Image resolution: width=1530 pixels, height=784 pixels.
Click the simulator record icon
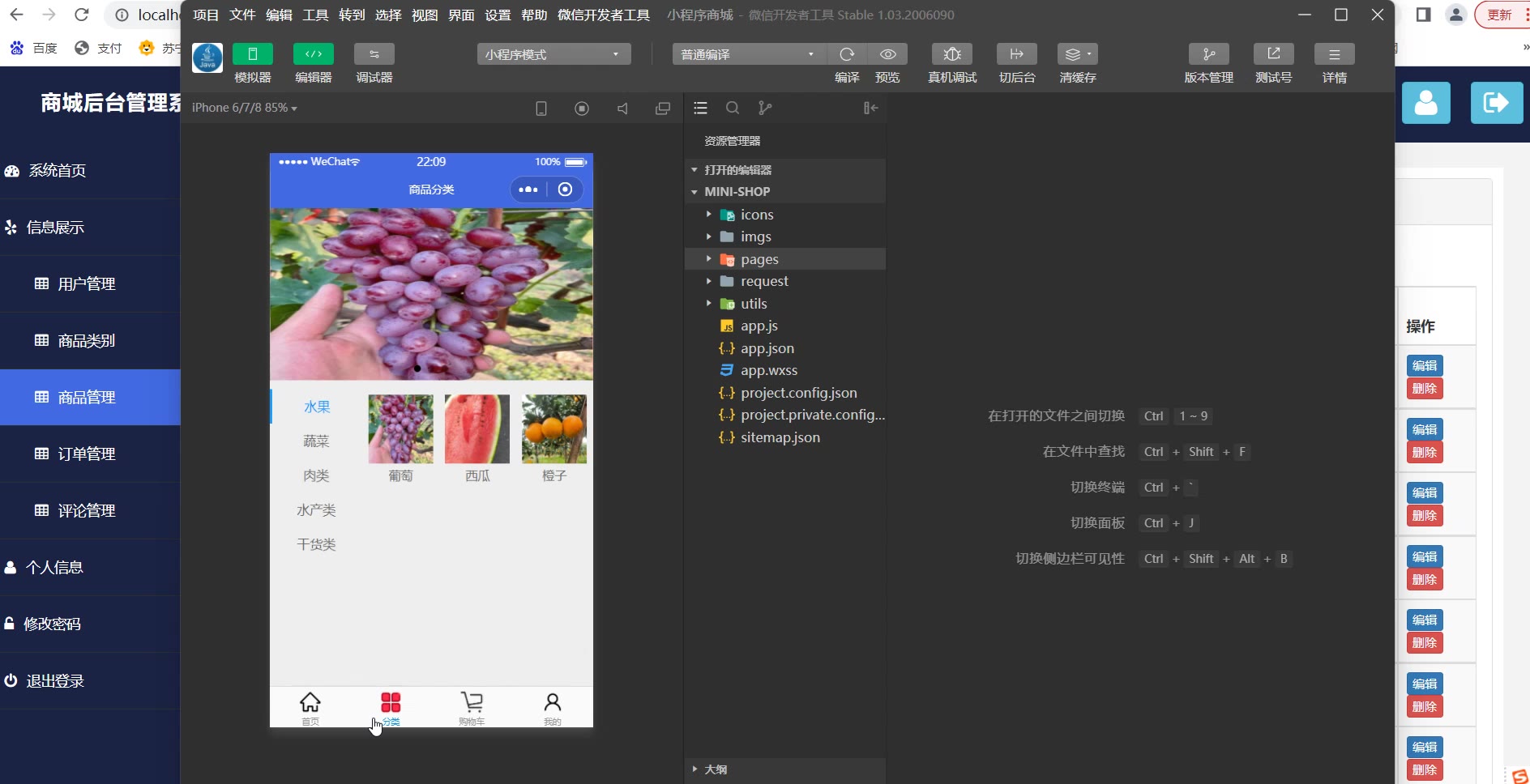[582, 109]
